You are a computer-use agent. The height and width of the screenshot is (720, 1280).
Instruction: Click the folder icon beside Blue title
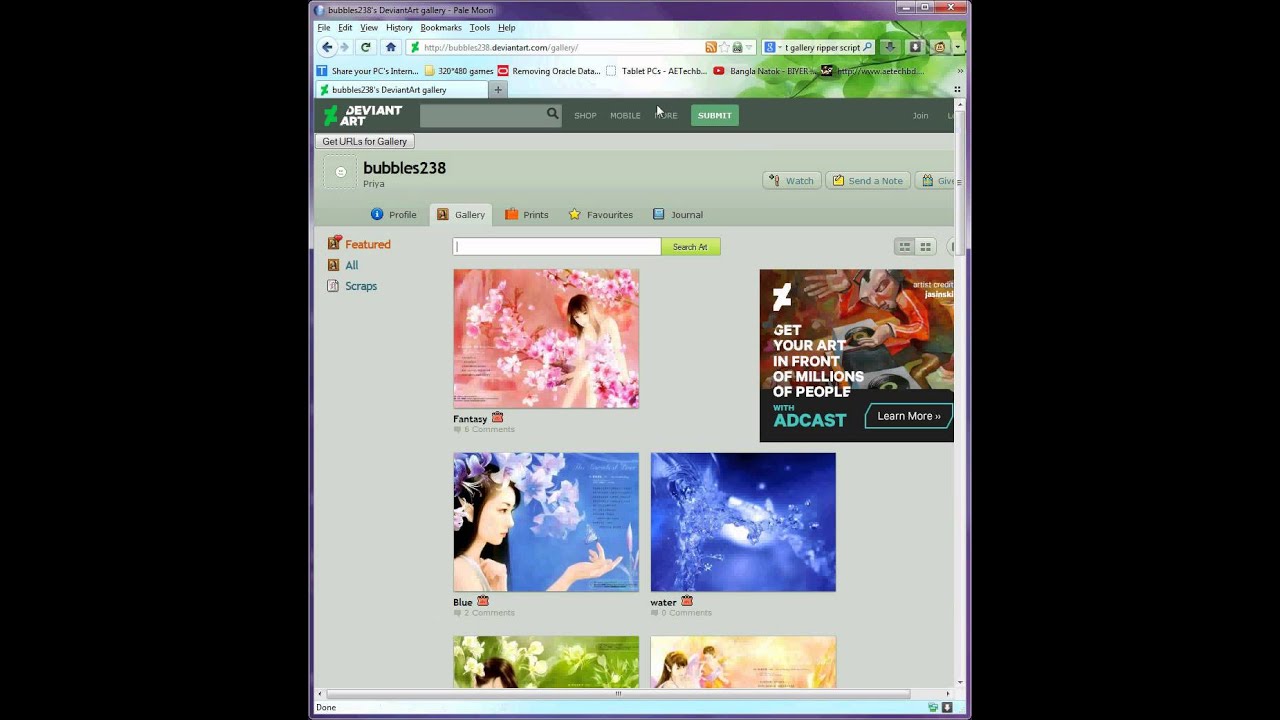483,601
